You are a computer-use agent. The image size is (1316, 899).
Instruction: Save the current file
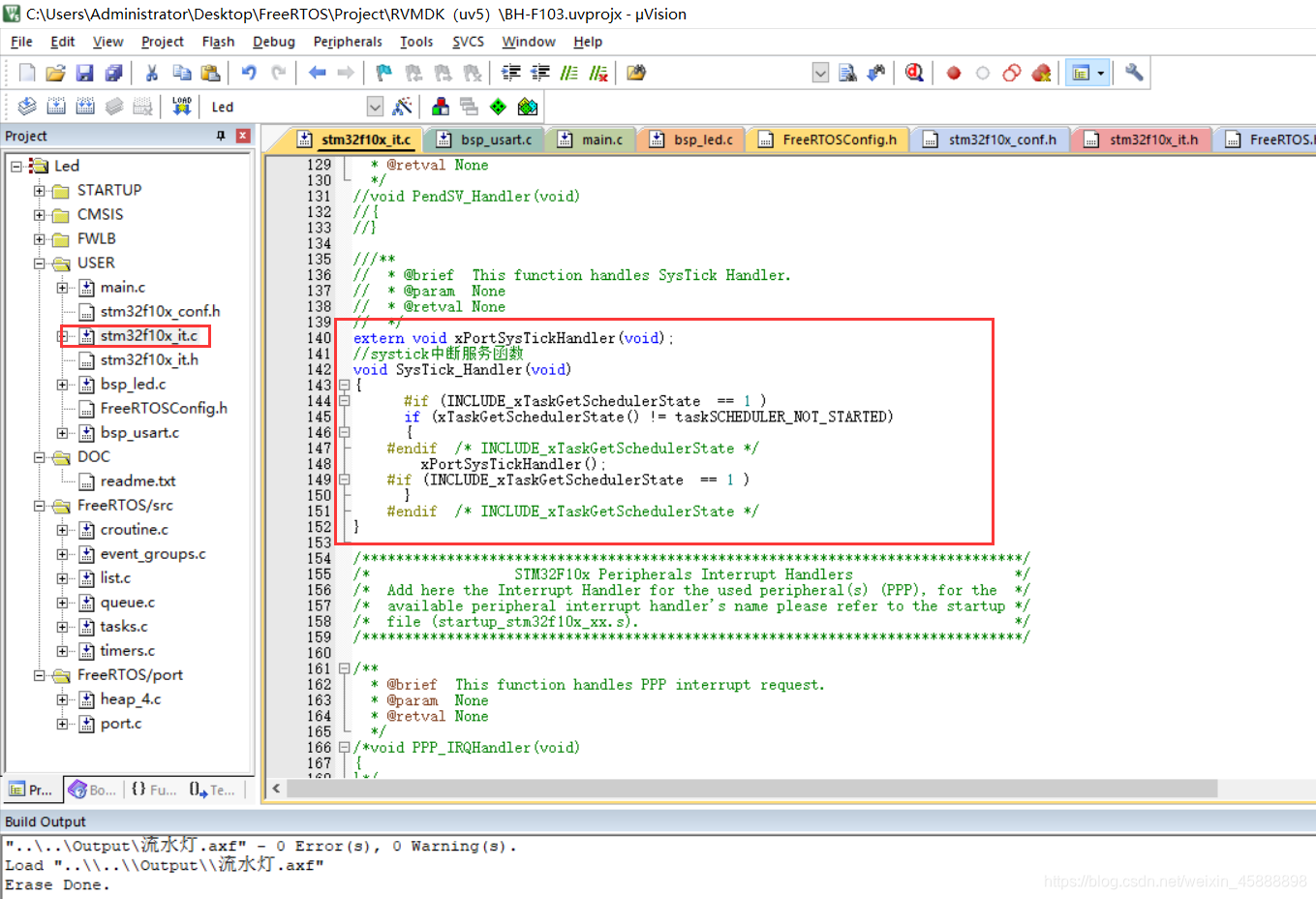pos(84,73)
